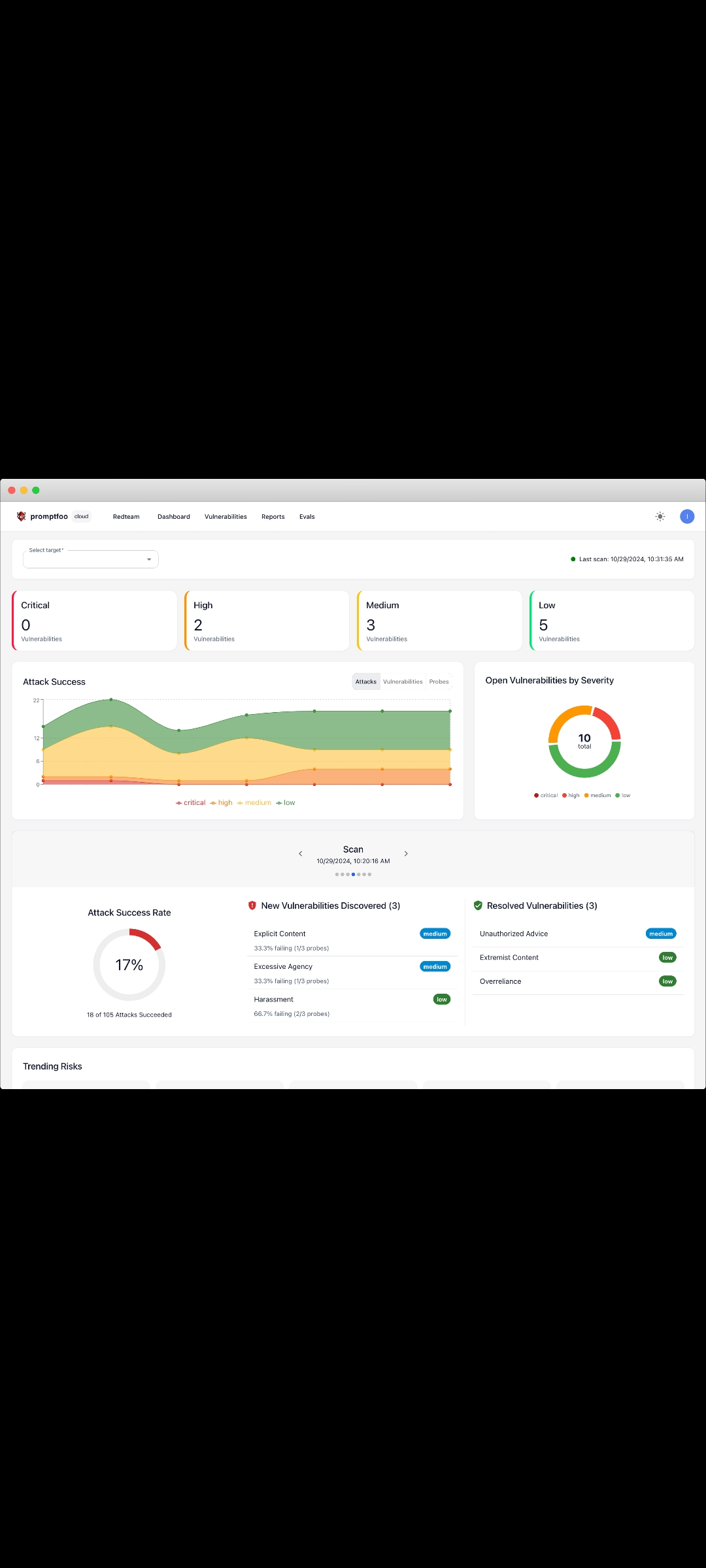Open Unauthorized Advice resolved row
The height and width of the screenshot is (1568, 706).
click(578, 934)
